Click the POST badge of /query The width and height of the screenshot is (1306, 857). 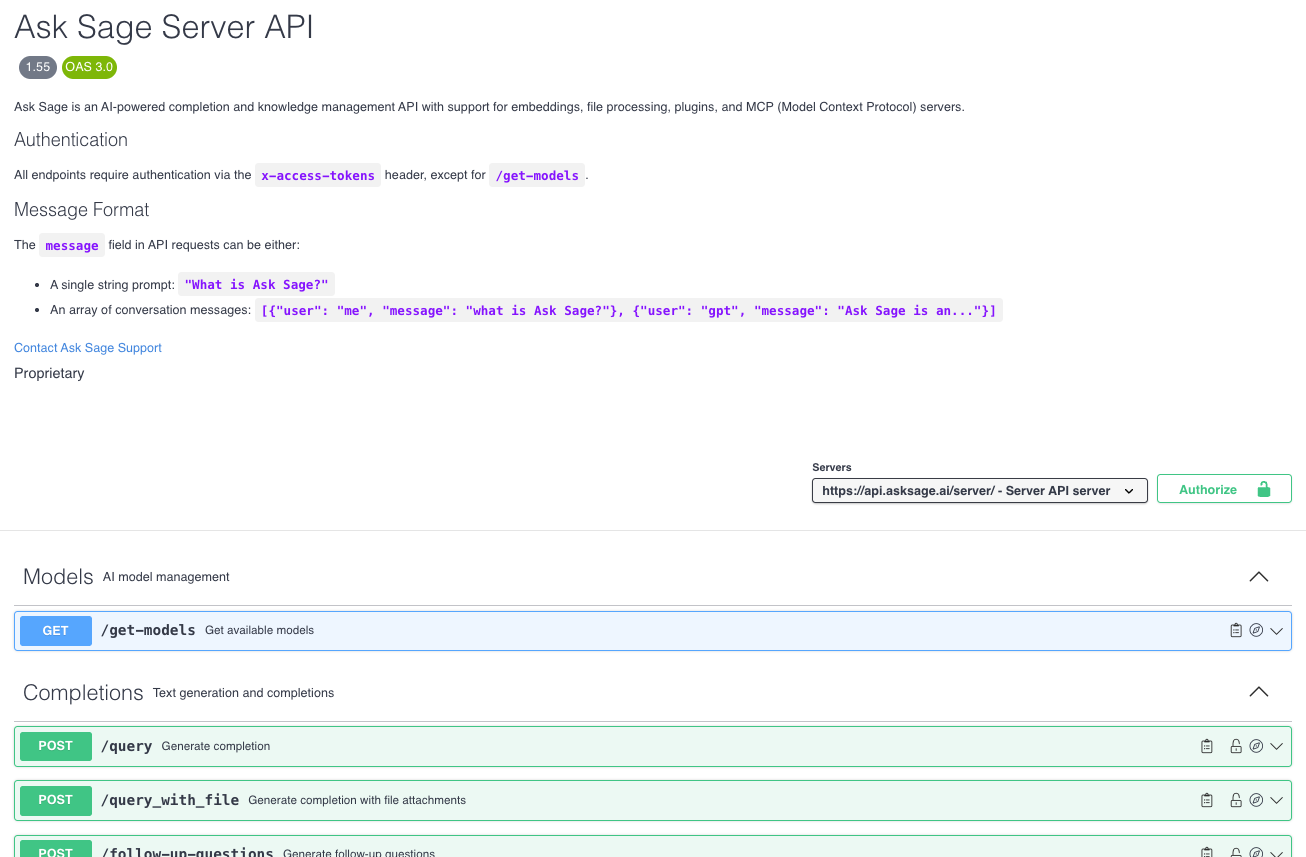click(56, 746)
